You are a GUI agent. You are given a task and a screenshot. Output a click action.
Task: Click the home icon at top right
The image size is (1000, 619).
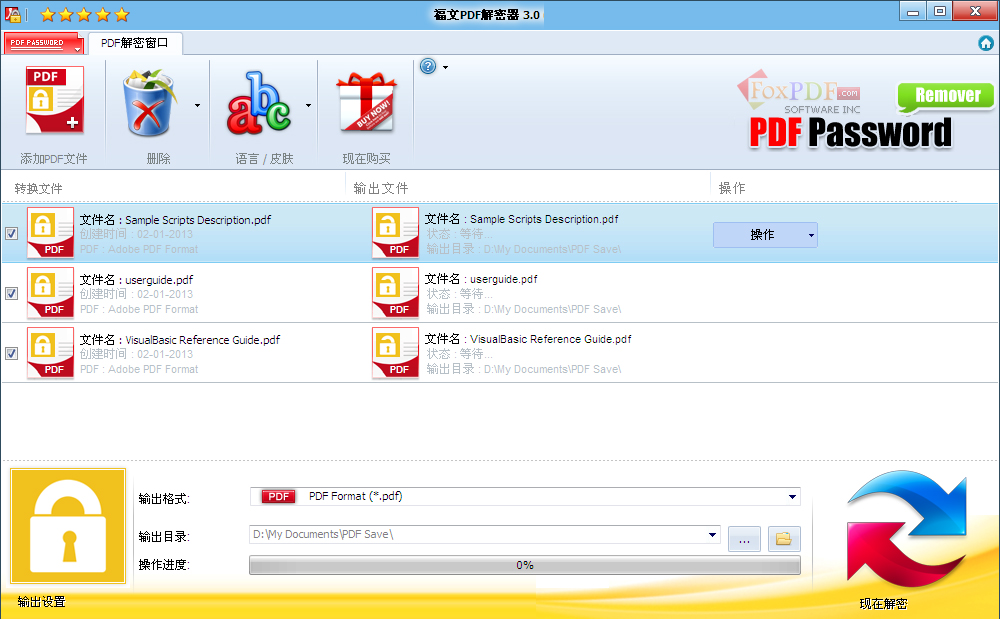pyautogui.click(x=986, y=43)
